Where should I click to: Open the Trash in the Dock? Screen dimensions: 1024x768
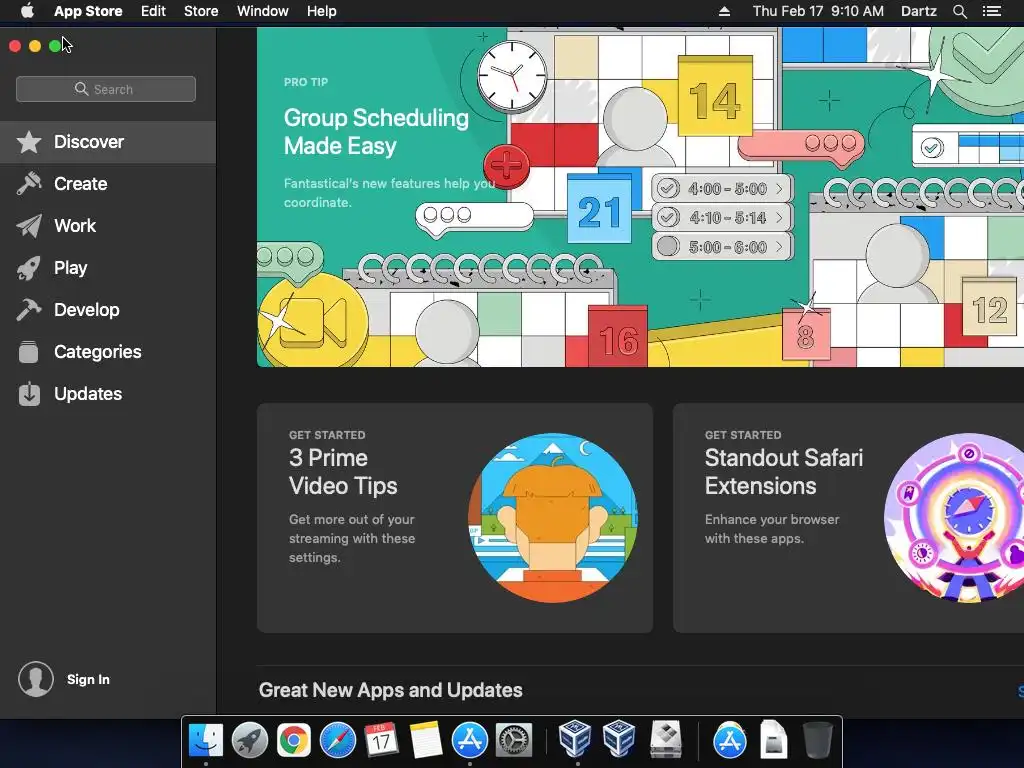[817, 740]
